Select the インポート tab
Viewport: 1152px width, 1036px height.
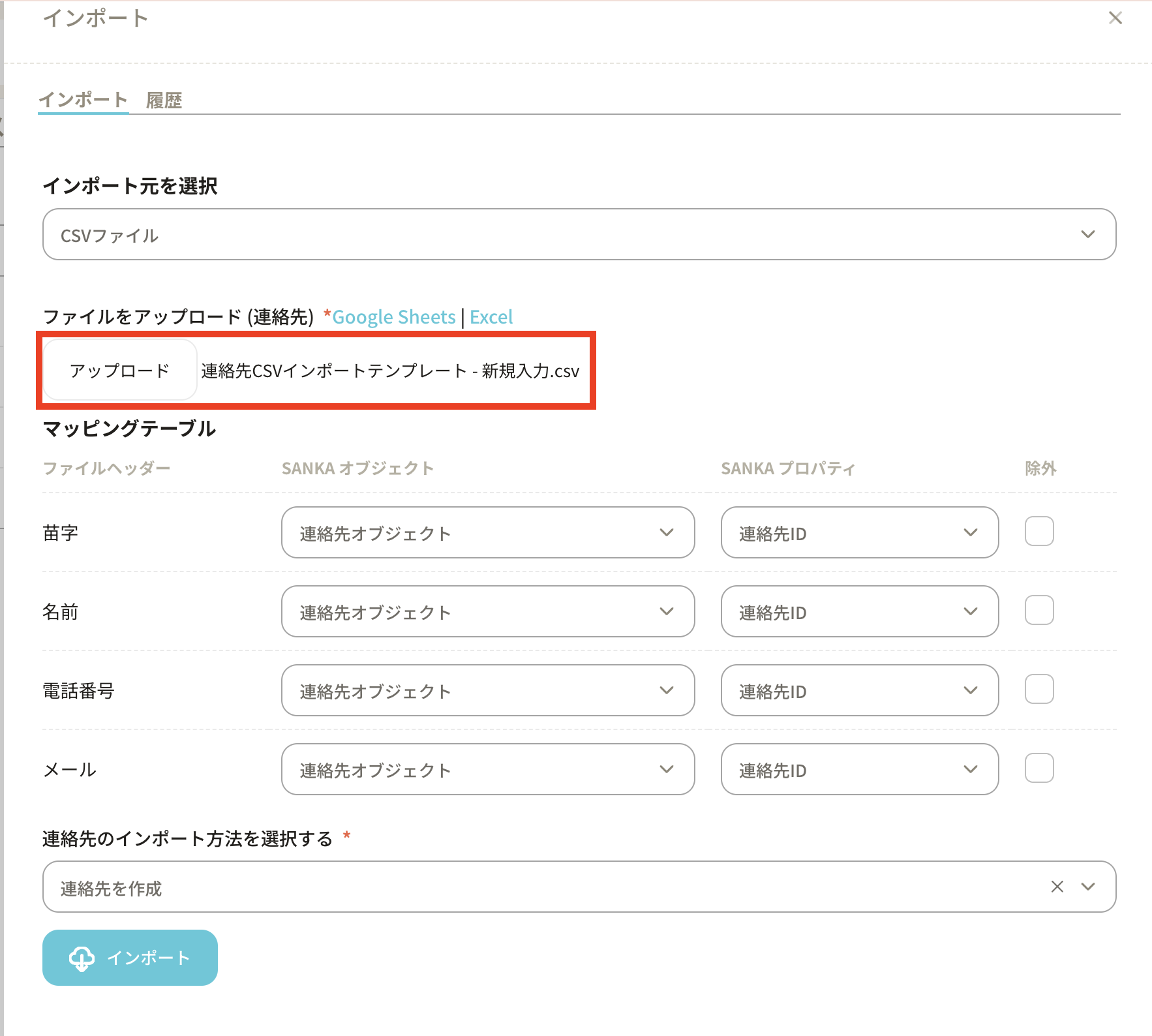point(83,100)
